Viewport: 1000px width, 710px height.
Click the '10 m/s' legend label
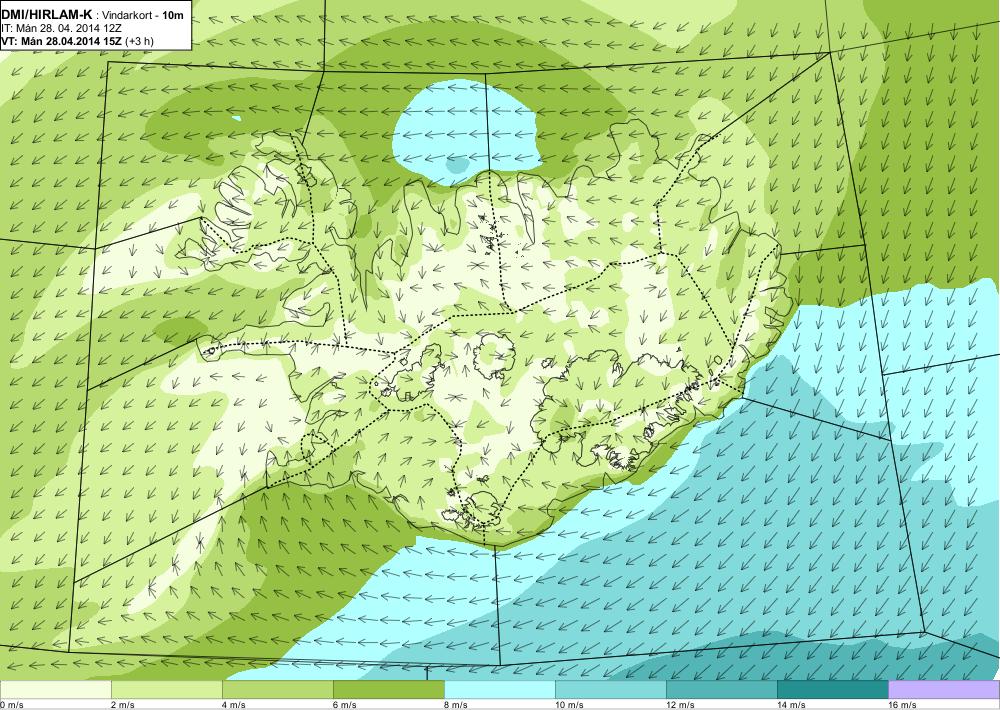point(569,705)
